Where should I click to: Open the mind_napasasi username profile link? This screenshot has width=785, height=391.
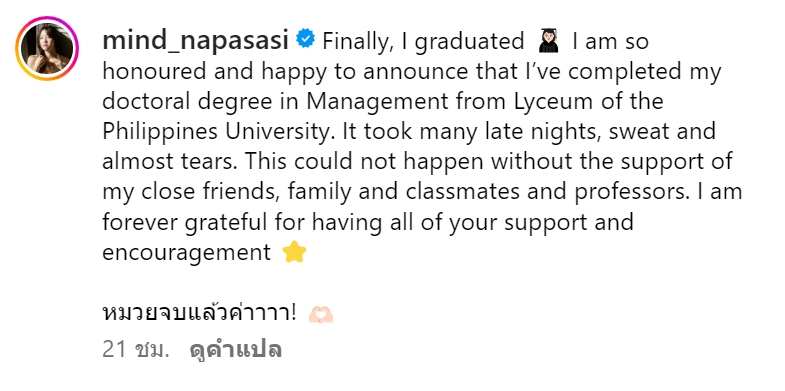tap(196, 41)
